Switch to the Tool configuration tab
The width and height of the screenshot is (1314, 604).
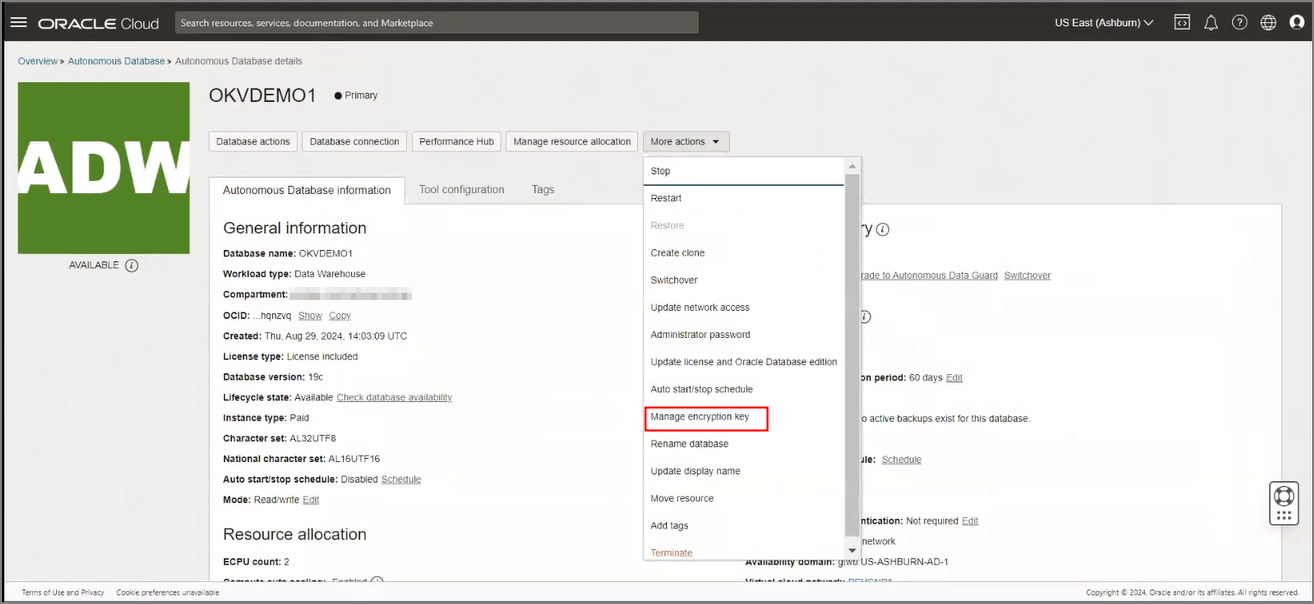click(x=462, y=189)
